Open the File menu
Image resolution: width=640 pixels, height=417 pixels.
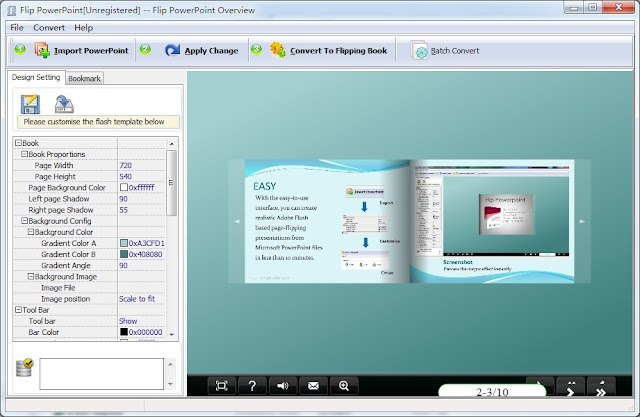point(17,28)
